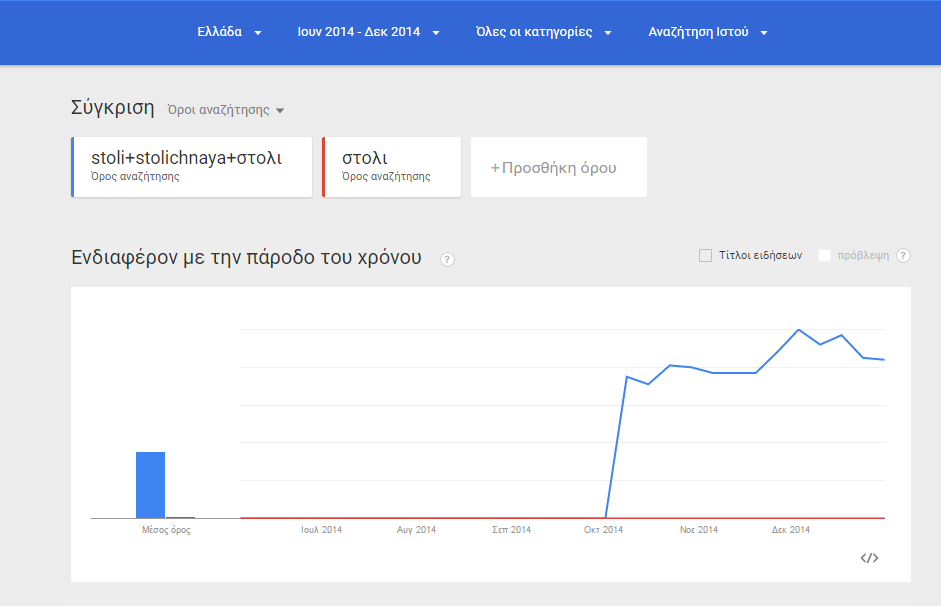Click the Ιουλ 2014 axis label
The width and height of the screenshot is (941, 606).
pos(321,530)
